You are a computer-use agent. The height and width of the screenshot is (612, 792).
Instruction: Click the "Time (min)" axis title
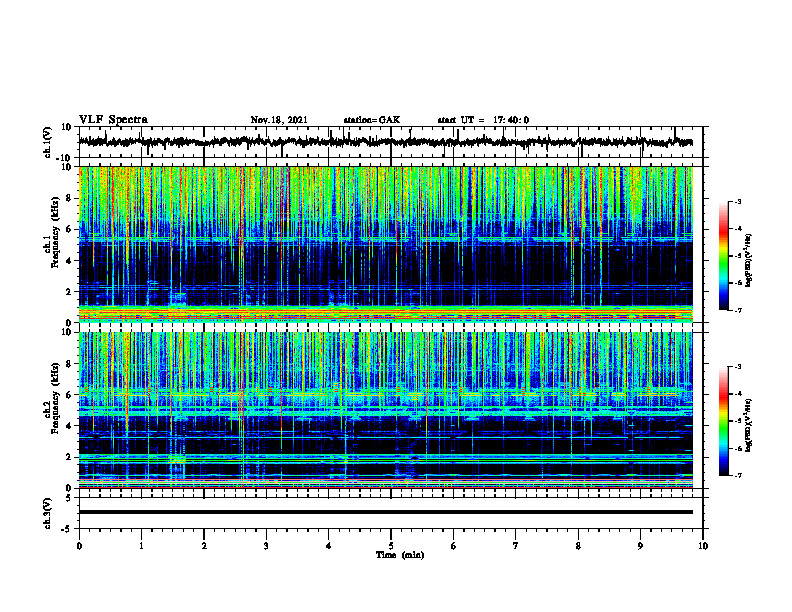400,555
